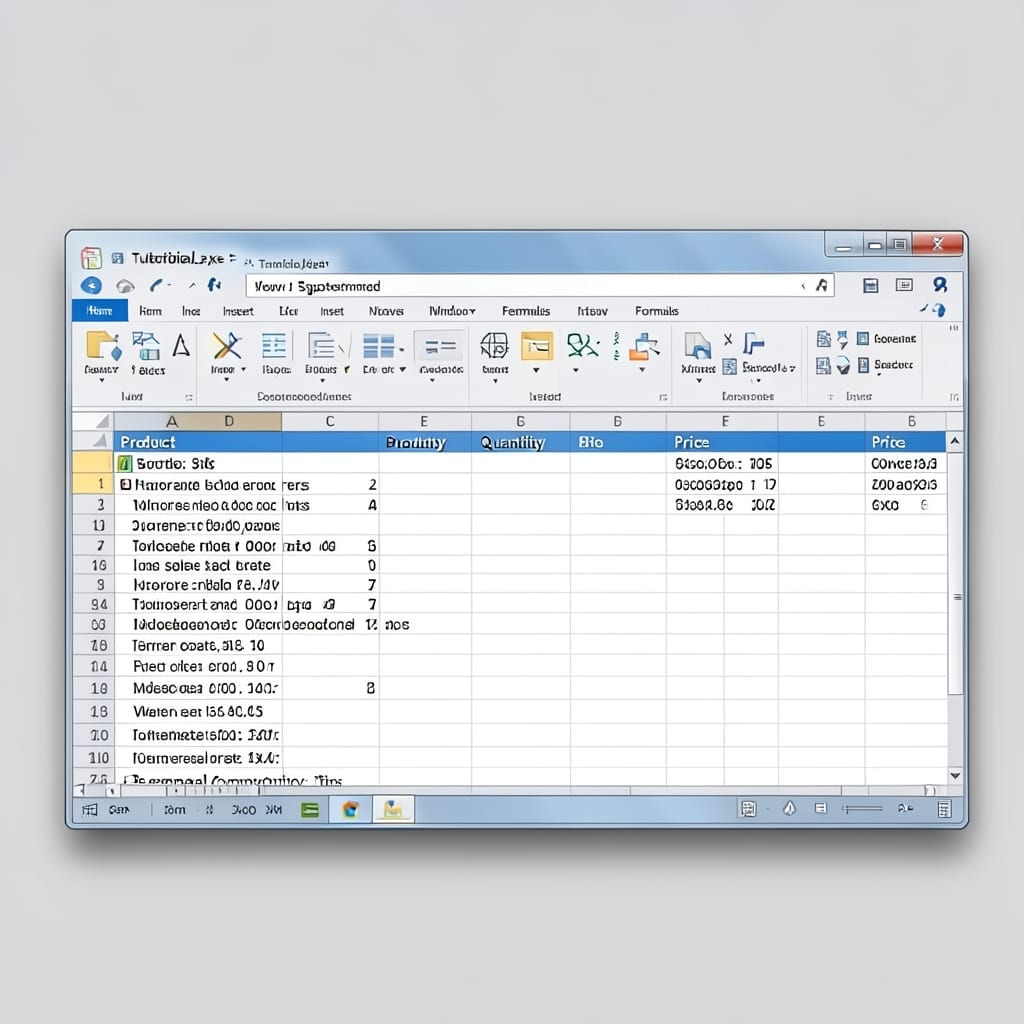
Task: Click the Gooenas button
Action: (886, 339)
